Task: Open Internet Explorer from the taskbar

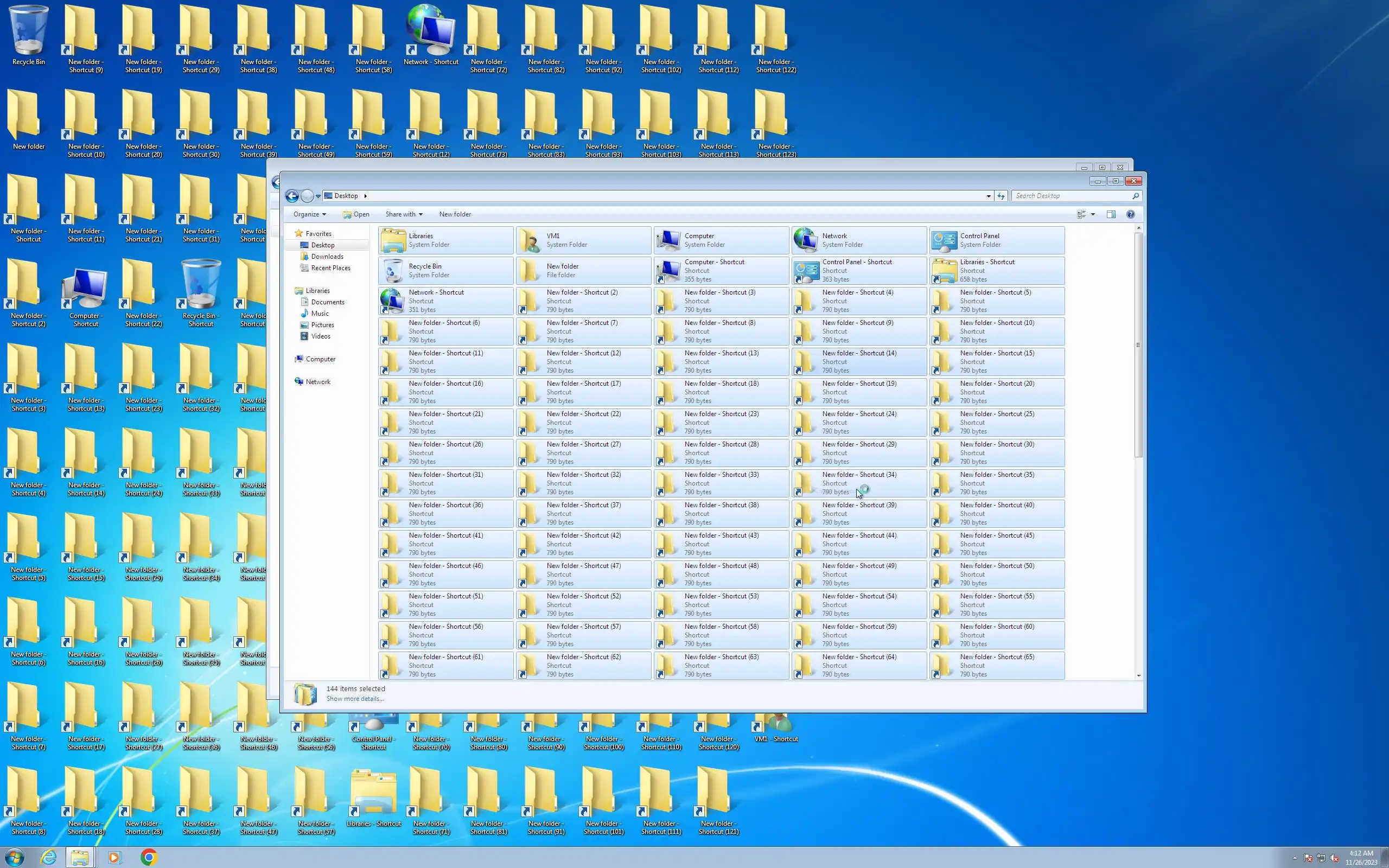Action: 49,857
